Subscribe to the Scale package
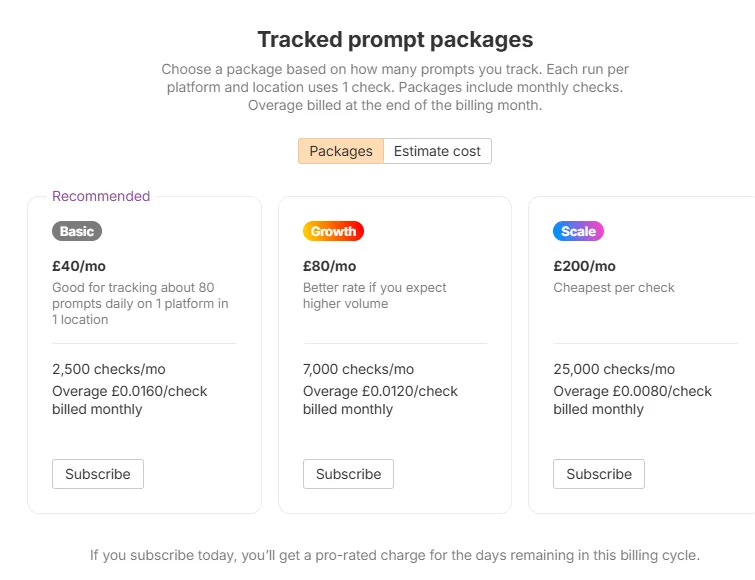This screenshot has width=755, height=580. pos(599,474)
